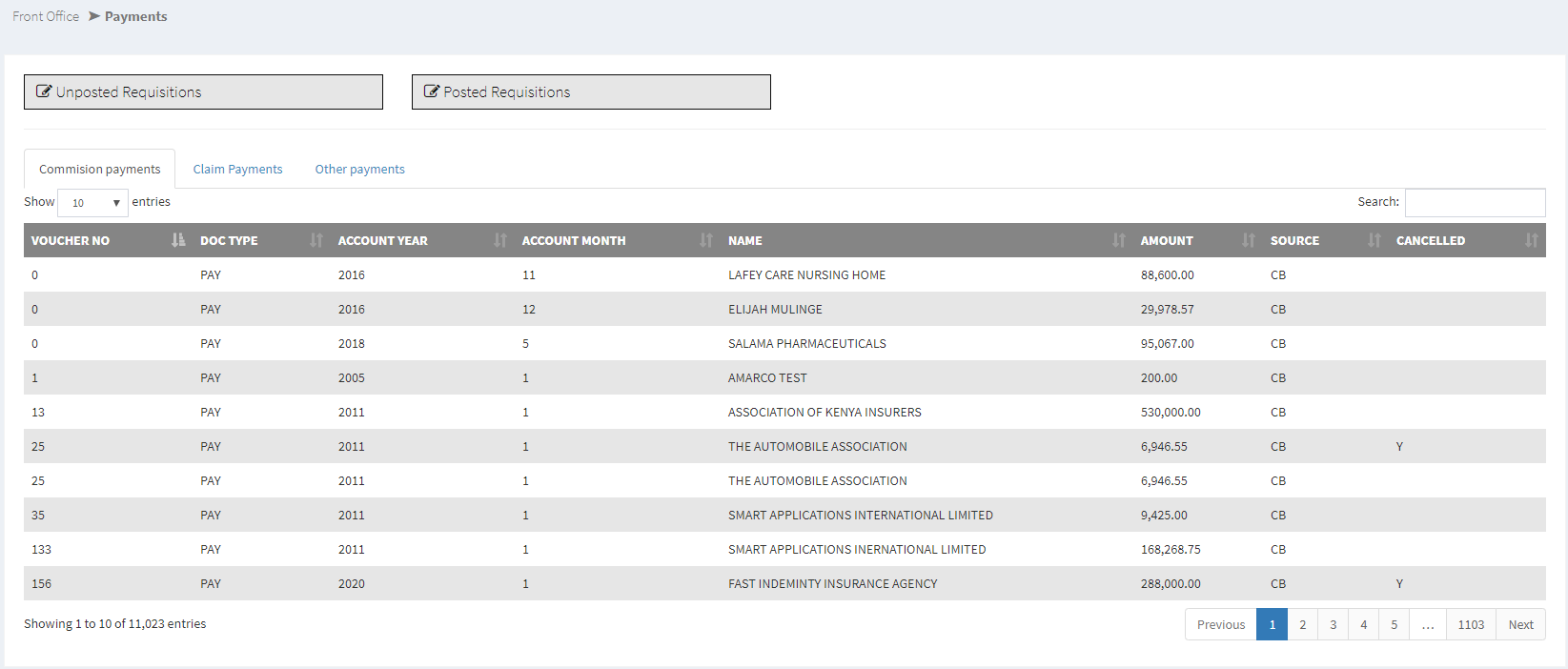Go to page 2 of results
Viewport: 1568px width, 669px height.
tap(1303, 625)
